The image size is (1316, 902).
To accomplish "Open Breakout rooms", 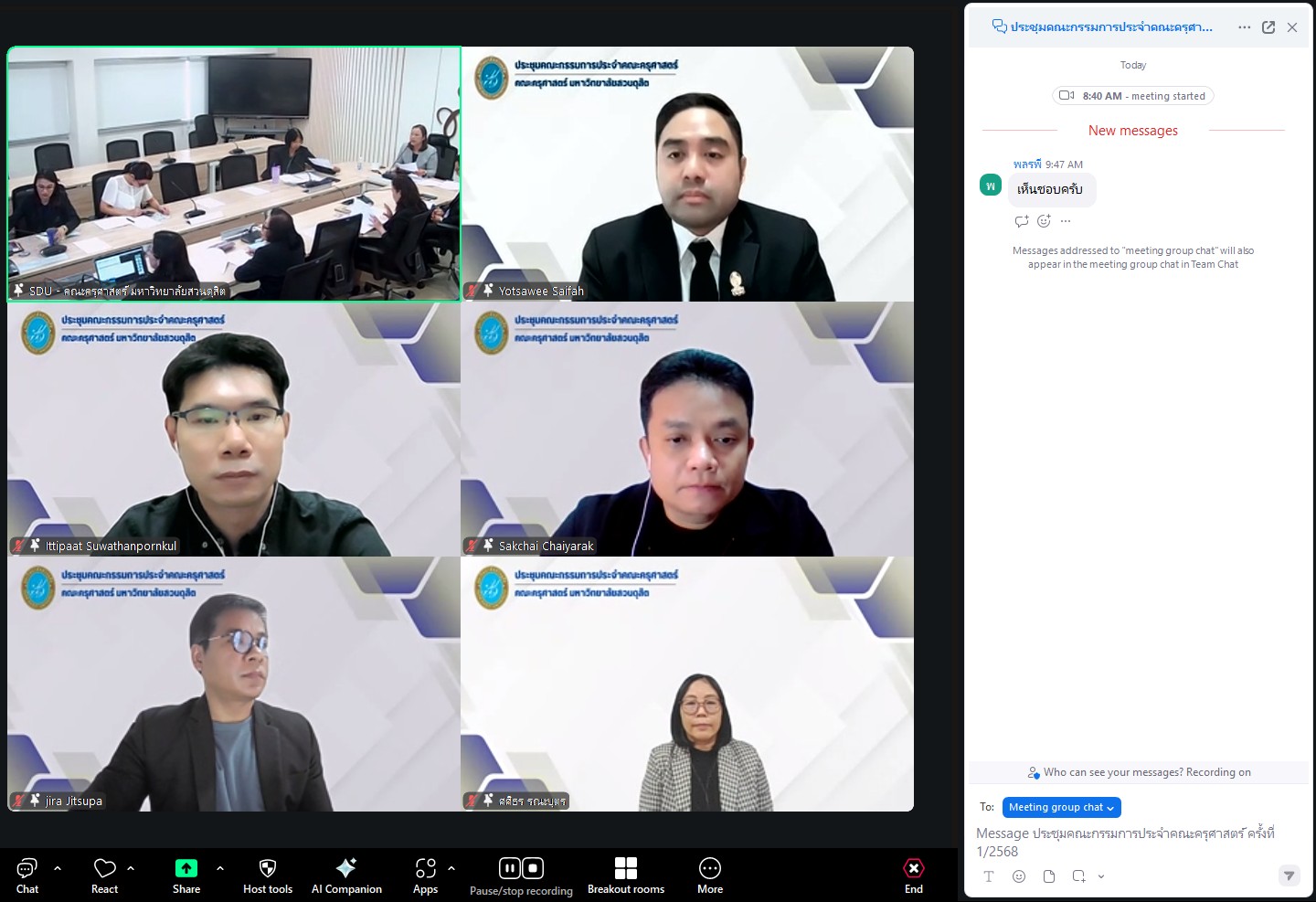I will [626, 868].
